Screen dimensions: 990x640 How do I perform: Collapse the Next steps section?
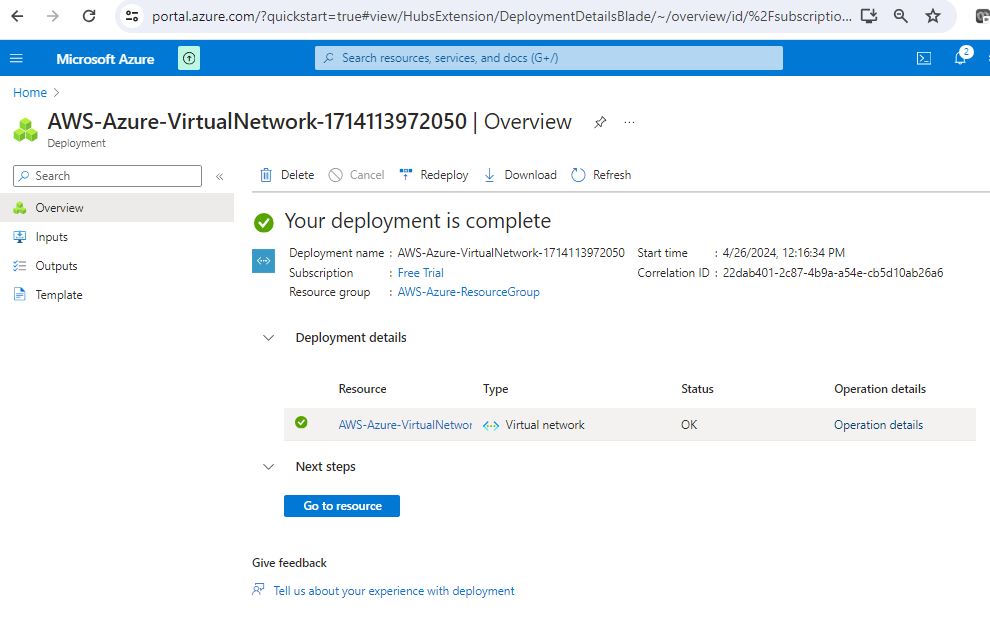click(x=268, y=467)
